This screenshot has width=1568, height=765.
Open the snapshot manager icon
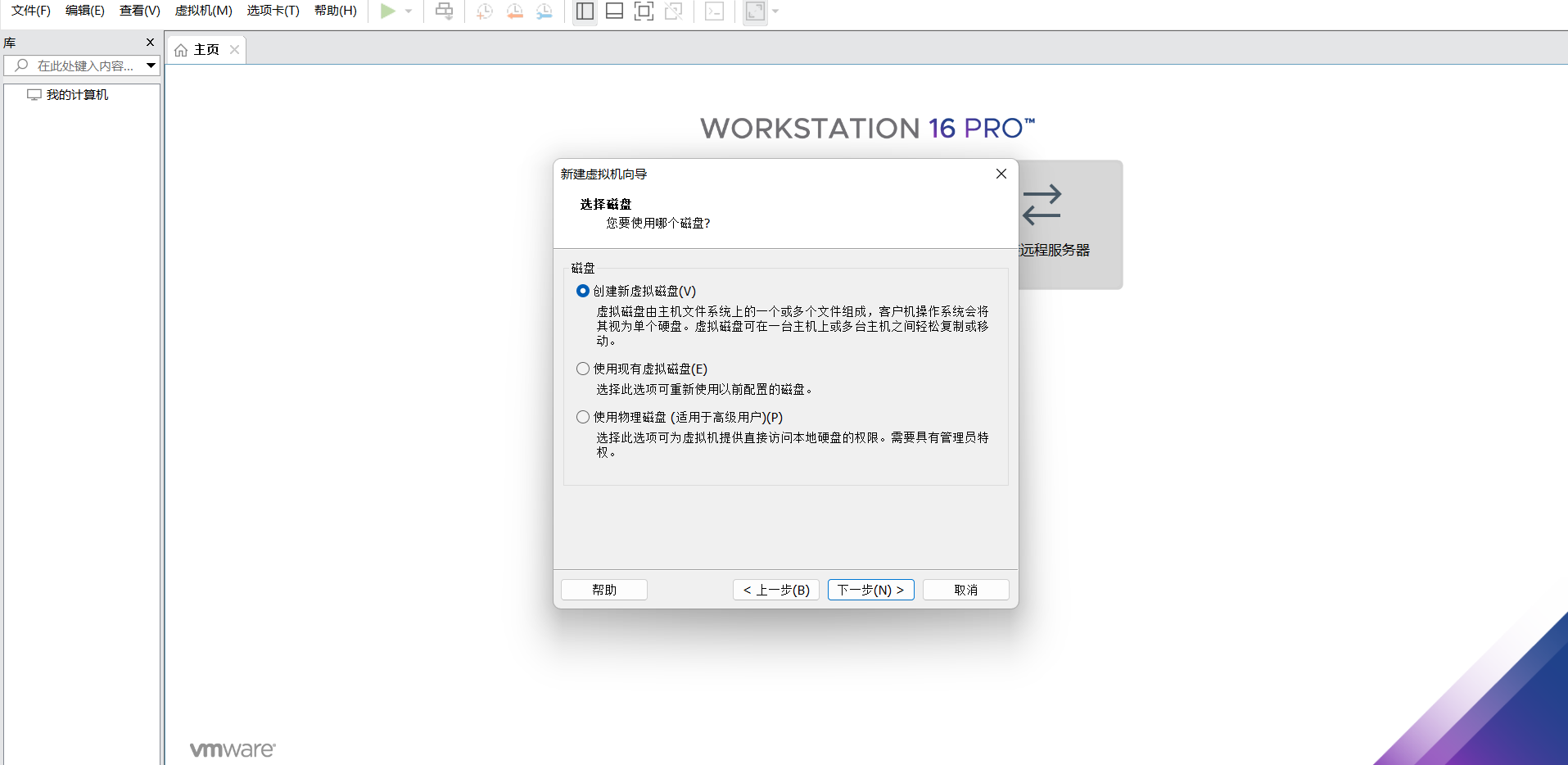click(x=545, y=11)
